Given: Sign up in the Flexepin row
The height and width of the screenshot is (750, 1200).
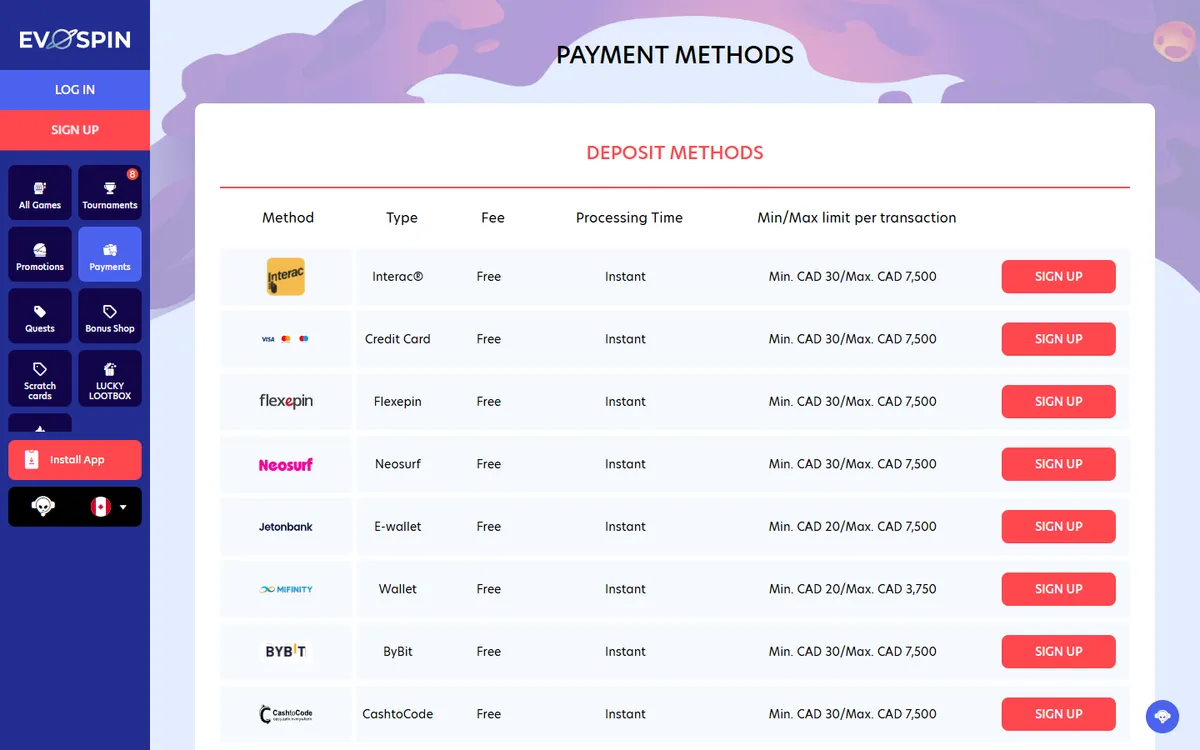Looking at the screenshot, I should pos(1059,401).
